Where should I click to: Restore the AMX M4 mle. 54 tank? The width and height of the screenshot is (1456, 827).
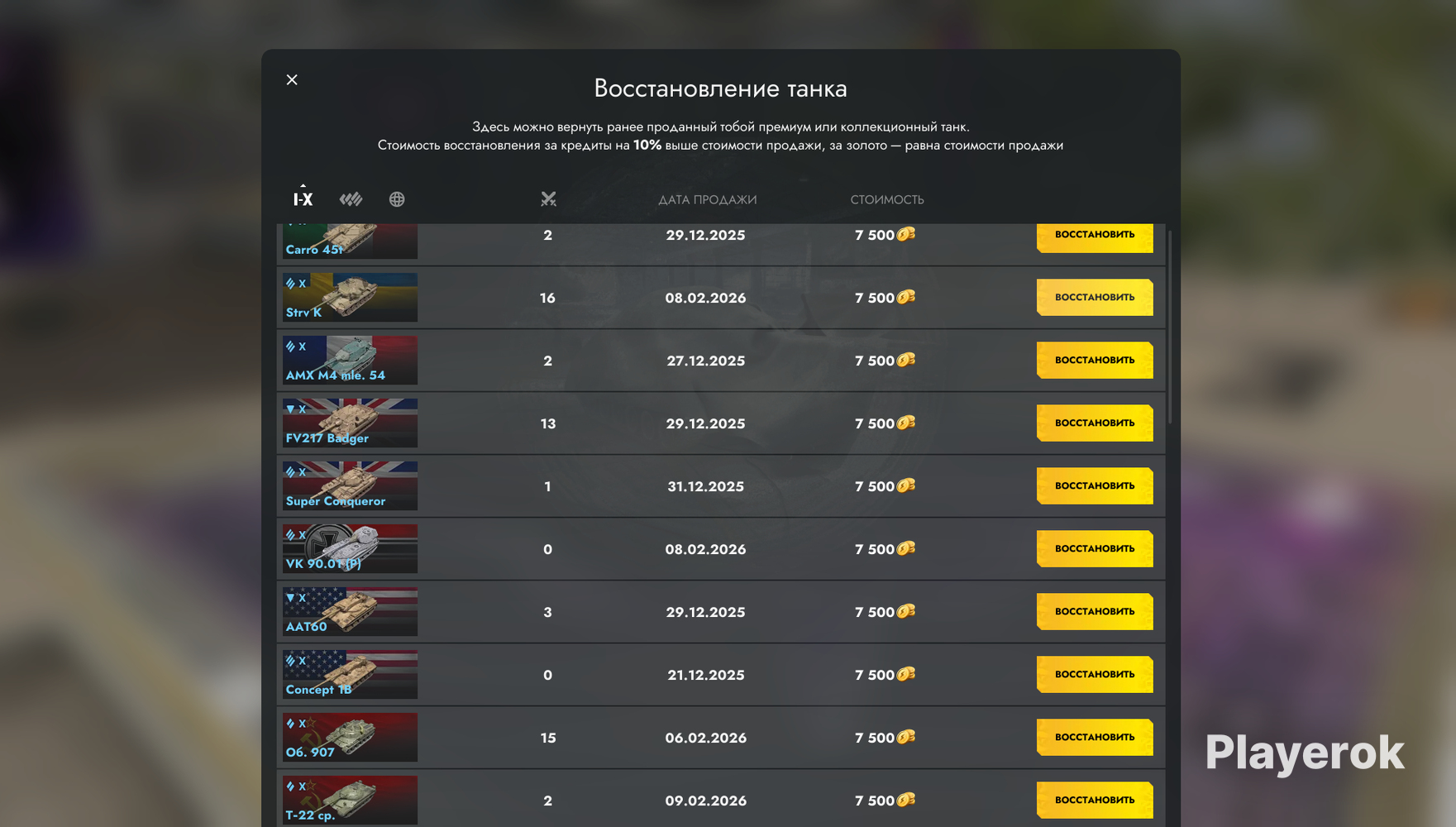(x=1095, y=360)
